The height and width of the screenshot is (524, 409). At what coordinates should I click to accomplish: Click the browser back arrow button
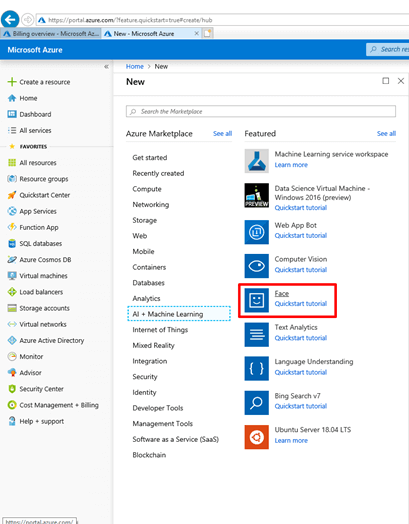(10, 19)
